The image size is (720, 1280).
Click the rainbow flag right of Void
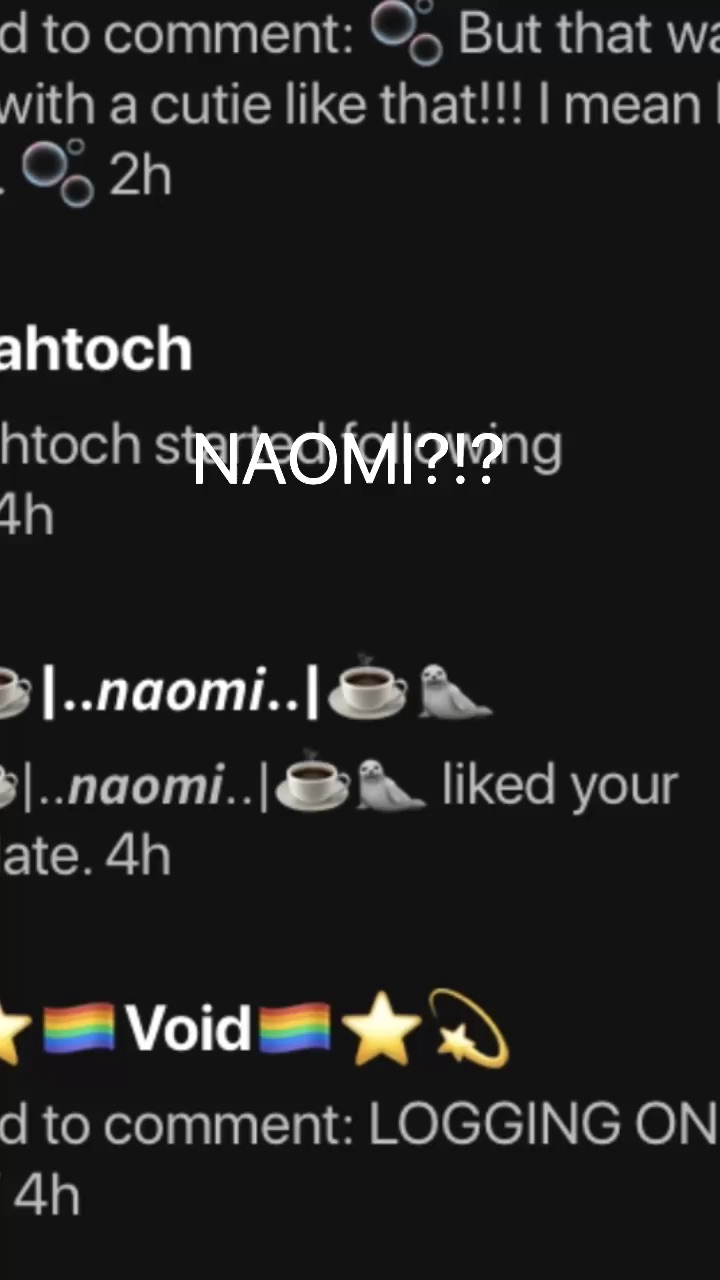tap(294, 1029)
